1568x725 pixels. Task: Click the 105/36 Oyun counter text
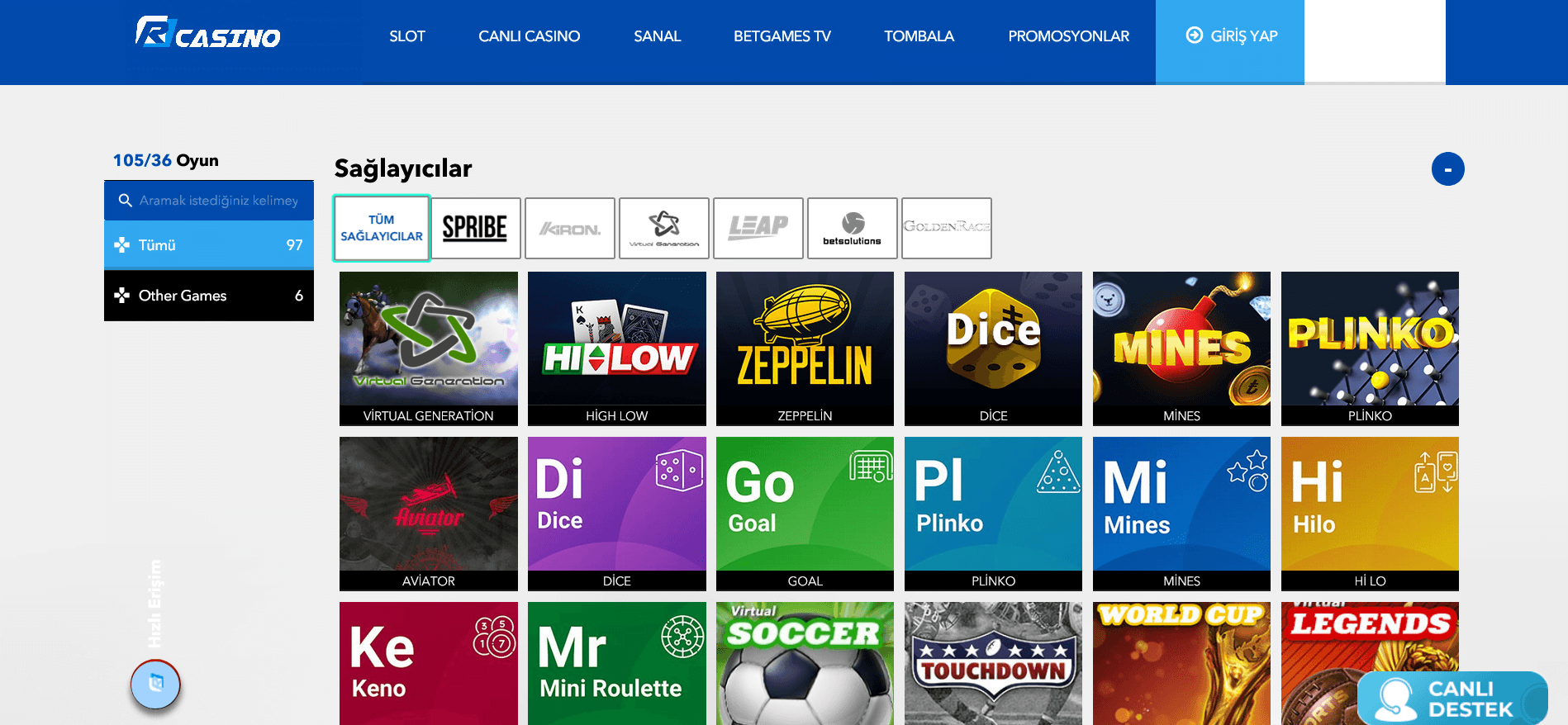(x=166, y=160)
